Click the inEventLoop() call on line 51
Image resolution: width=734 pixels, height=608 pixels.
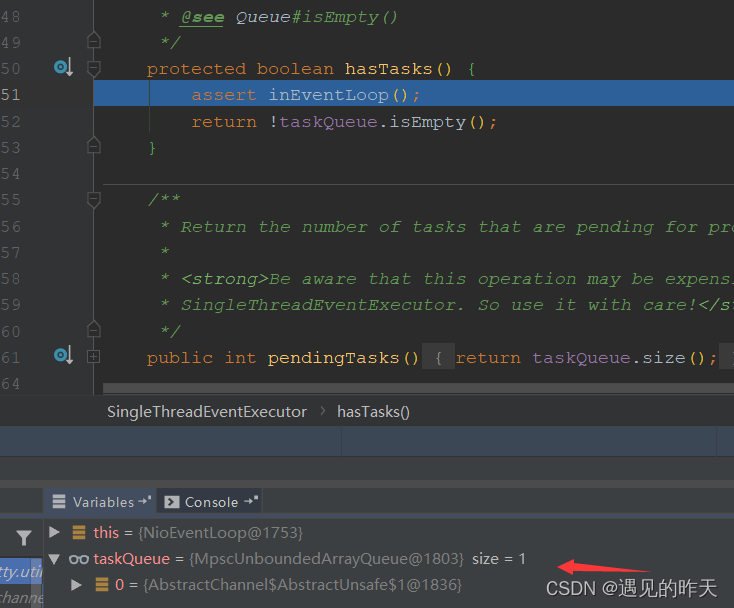point(338,95)
